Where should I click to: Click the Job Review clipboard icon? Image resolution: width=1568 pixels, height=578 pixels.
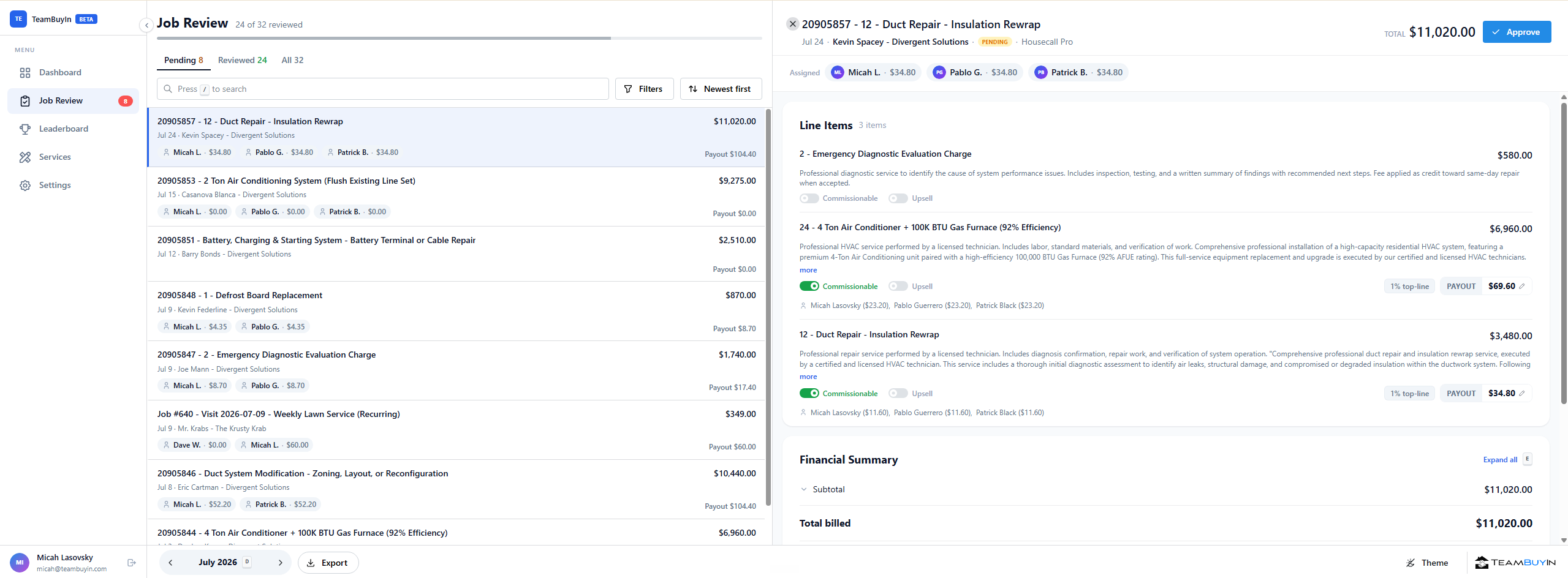[x=25, y=101]
